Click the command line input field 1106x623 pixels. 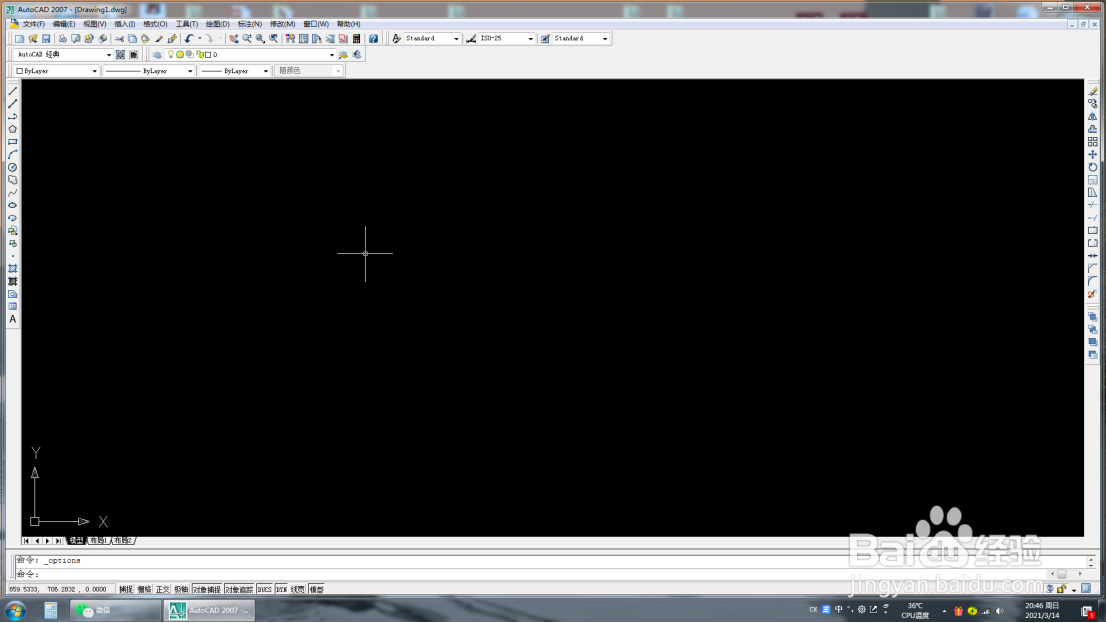(x=532, y=574)
